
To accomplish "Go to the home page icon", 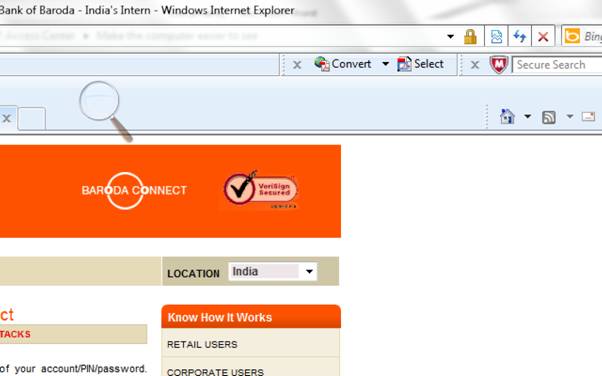I will click(507, 116).
